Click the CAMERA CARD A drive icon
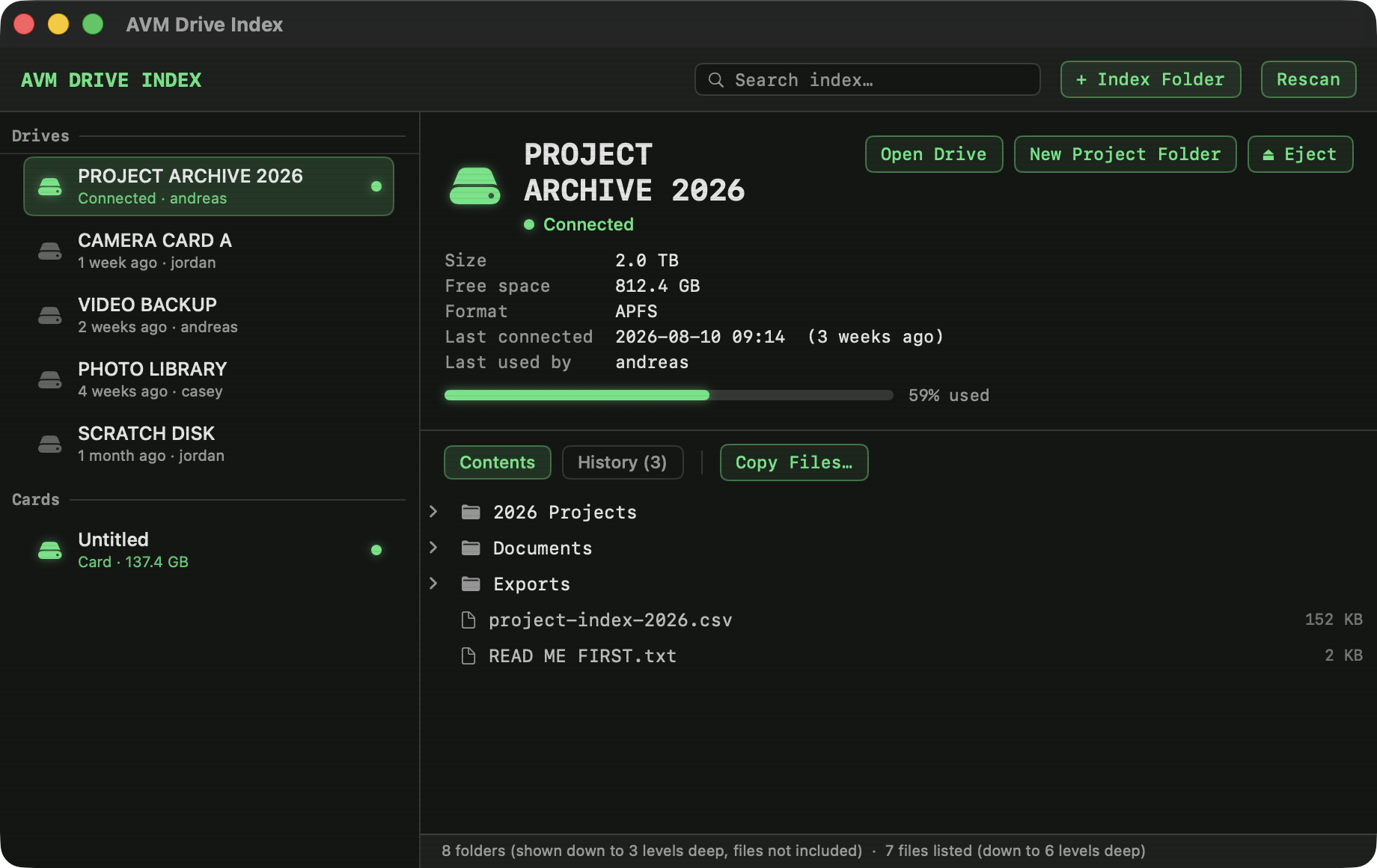 50,251
